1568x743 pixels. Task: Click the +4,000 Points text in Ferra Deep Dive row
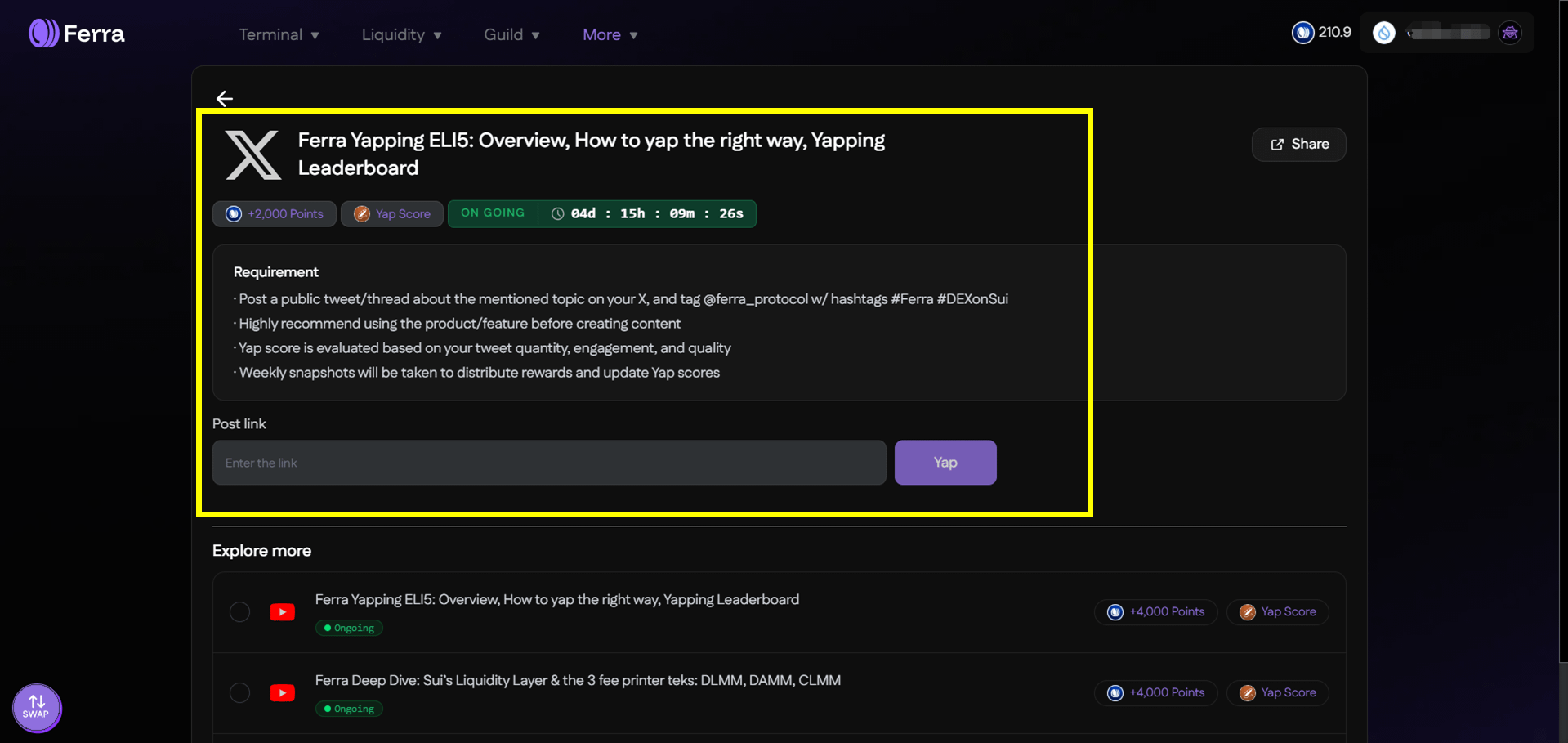(1167, 692)
